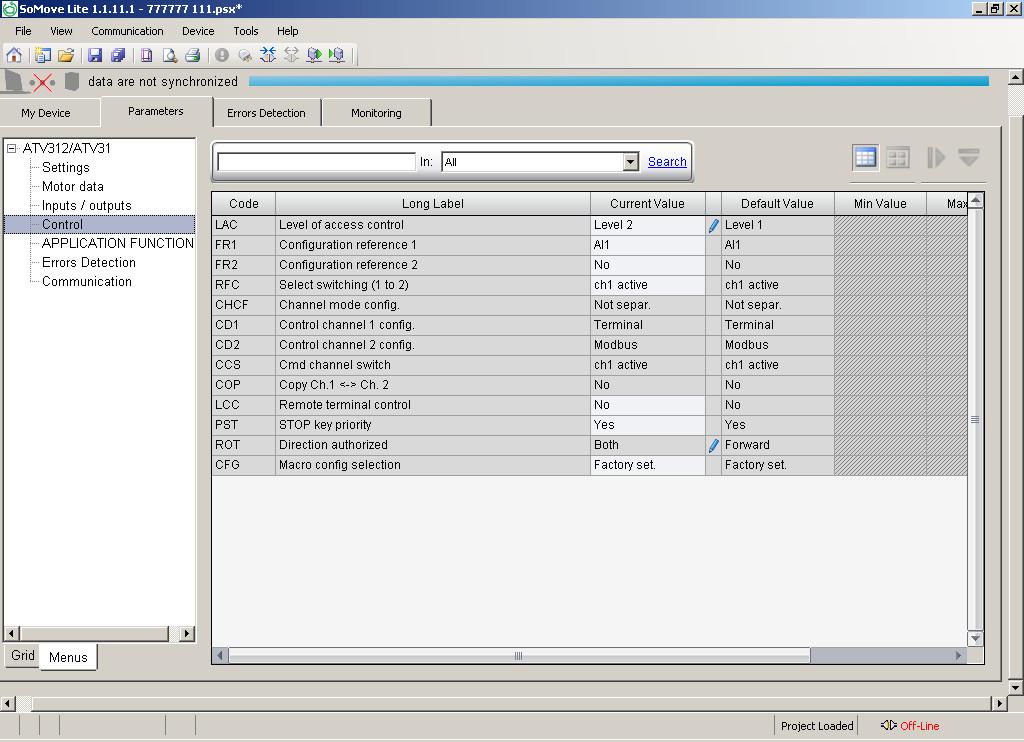Click tree panel's scroll right arrow
The height and width of the screenshot is (742, 1024).
(x=187, y=633)
